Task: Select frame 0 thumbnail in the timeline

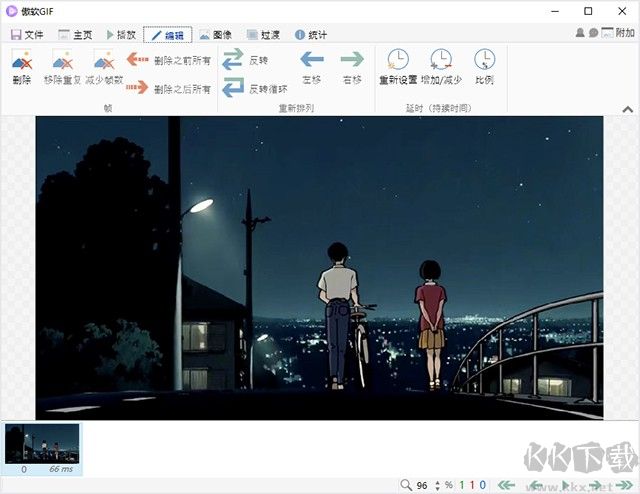Action: click(x=42, y=449)
